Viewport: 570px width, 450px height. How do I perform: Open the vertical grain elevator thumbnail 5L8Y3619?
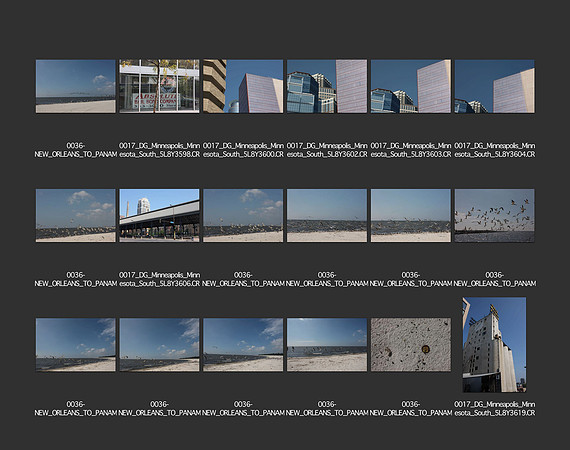click(x=494, y=345)
